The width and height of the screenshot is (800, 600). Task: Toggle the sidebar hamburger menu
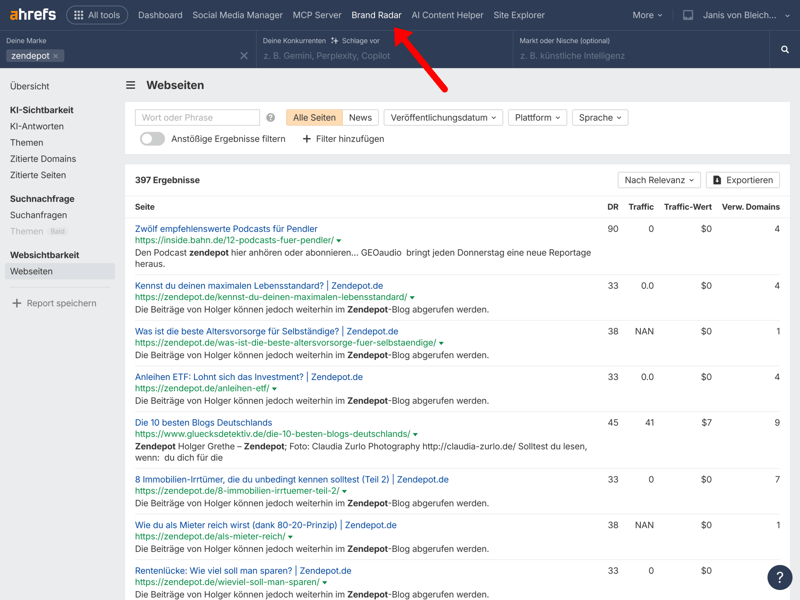pyautogui.click(x=131, y=86)
